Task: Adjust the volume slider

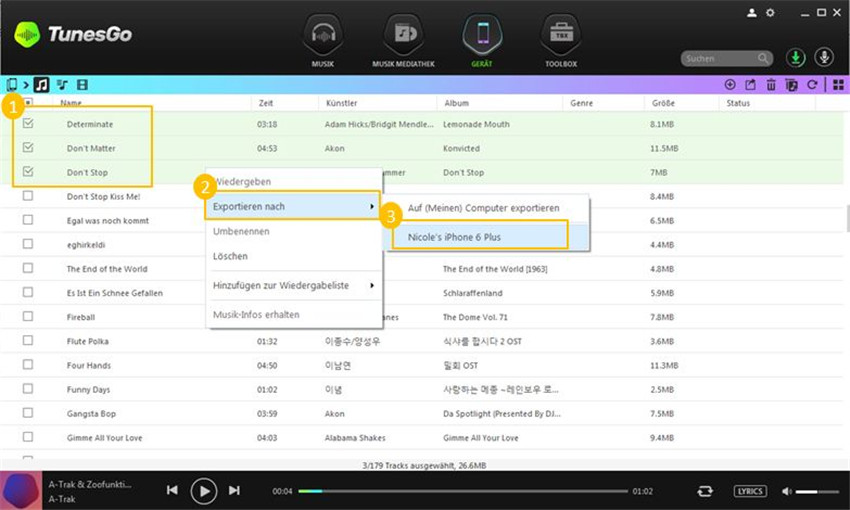Action: (x=817, y=492)
